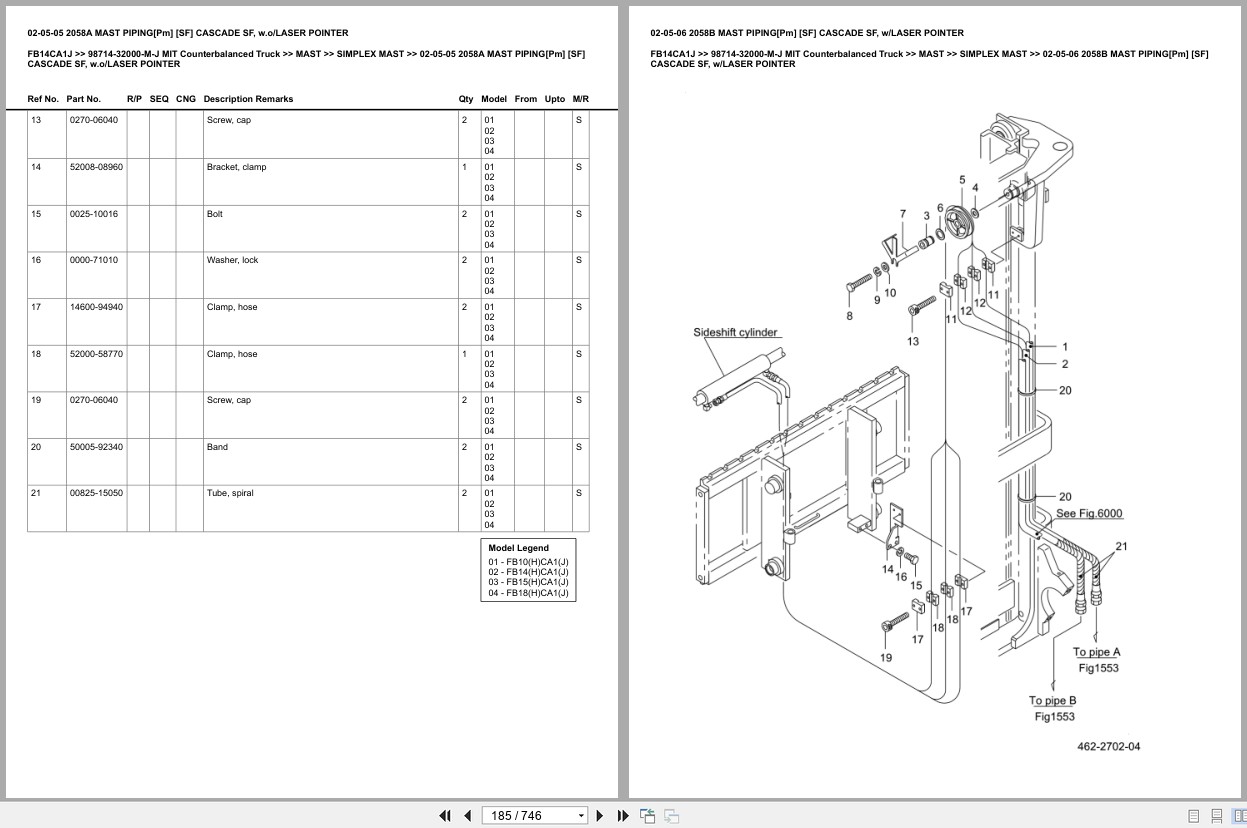Select part number 0270-06040 in row 19

(93, 400)
